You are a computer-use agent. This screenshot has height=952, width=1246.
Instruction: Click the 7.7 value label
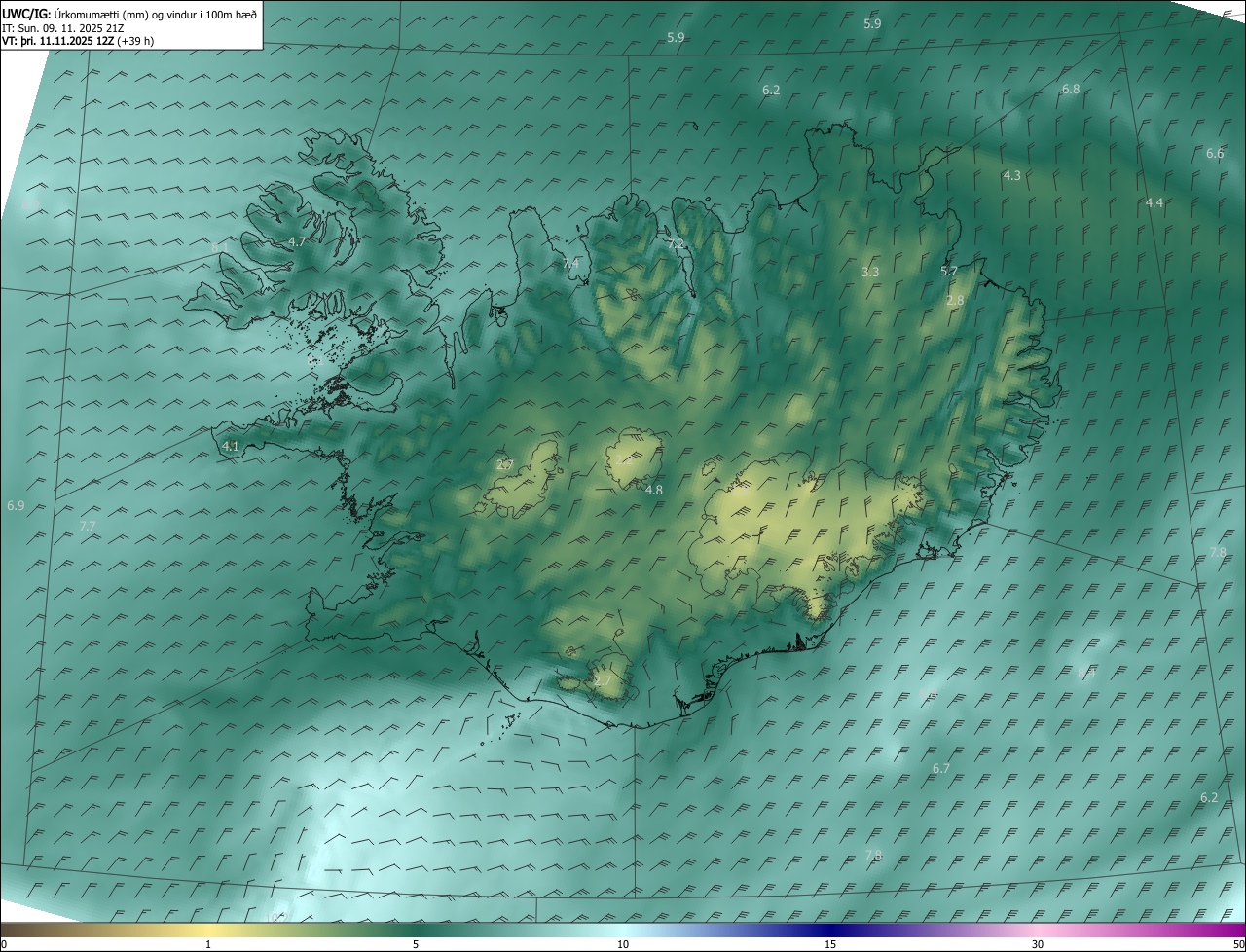click(87, 526)
